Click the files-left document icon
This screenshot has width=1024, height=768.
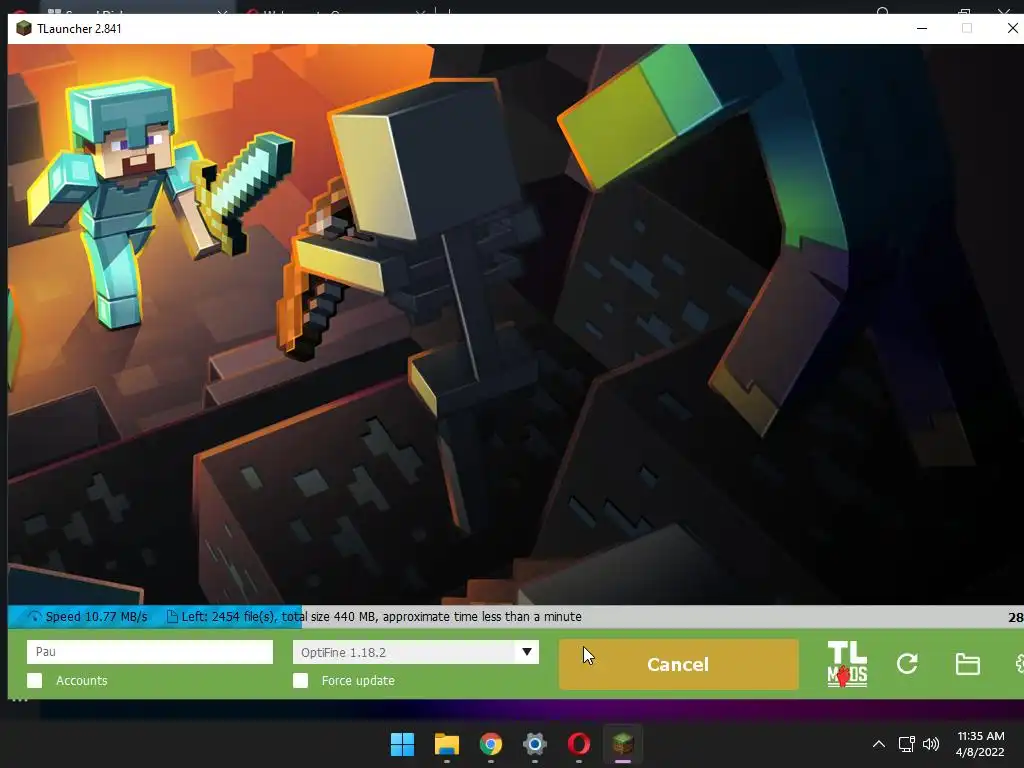[x=172, y=616]
